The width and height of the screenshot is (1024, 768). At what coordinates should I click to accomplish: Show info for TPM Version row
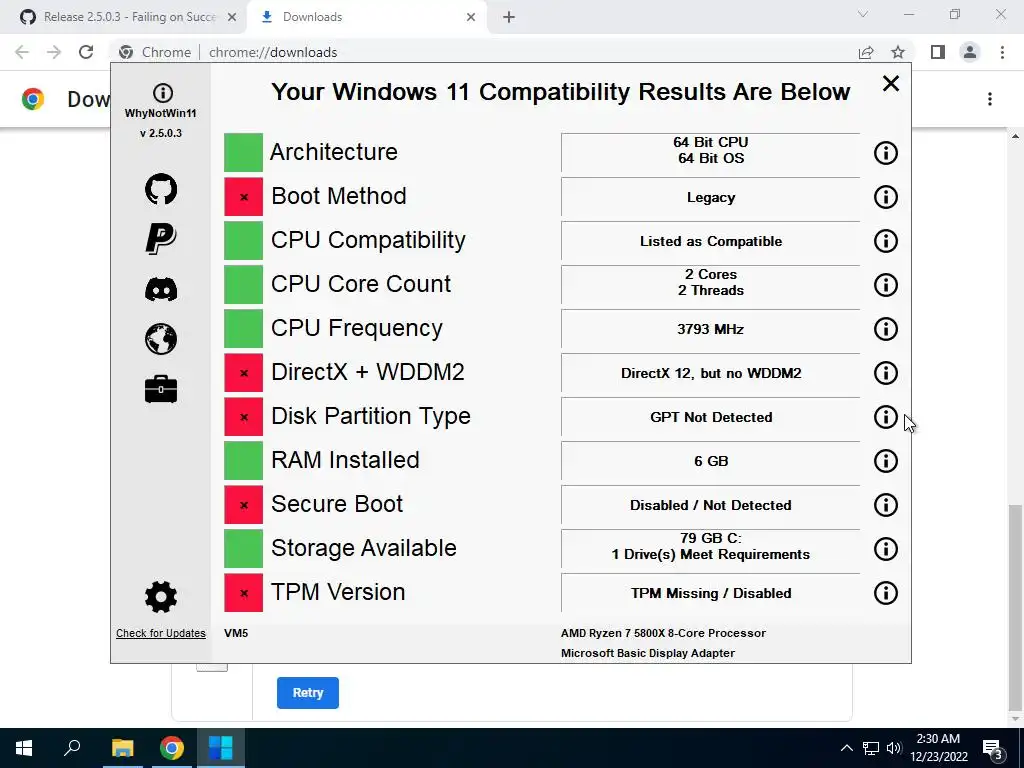tap(886, 593)
